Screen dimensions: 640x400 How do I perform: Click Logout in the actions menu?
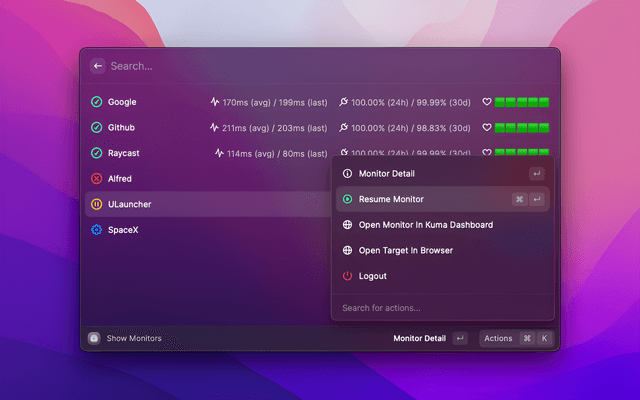[x=372, y=276]
